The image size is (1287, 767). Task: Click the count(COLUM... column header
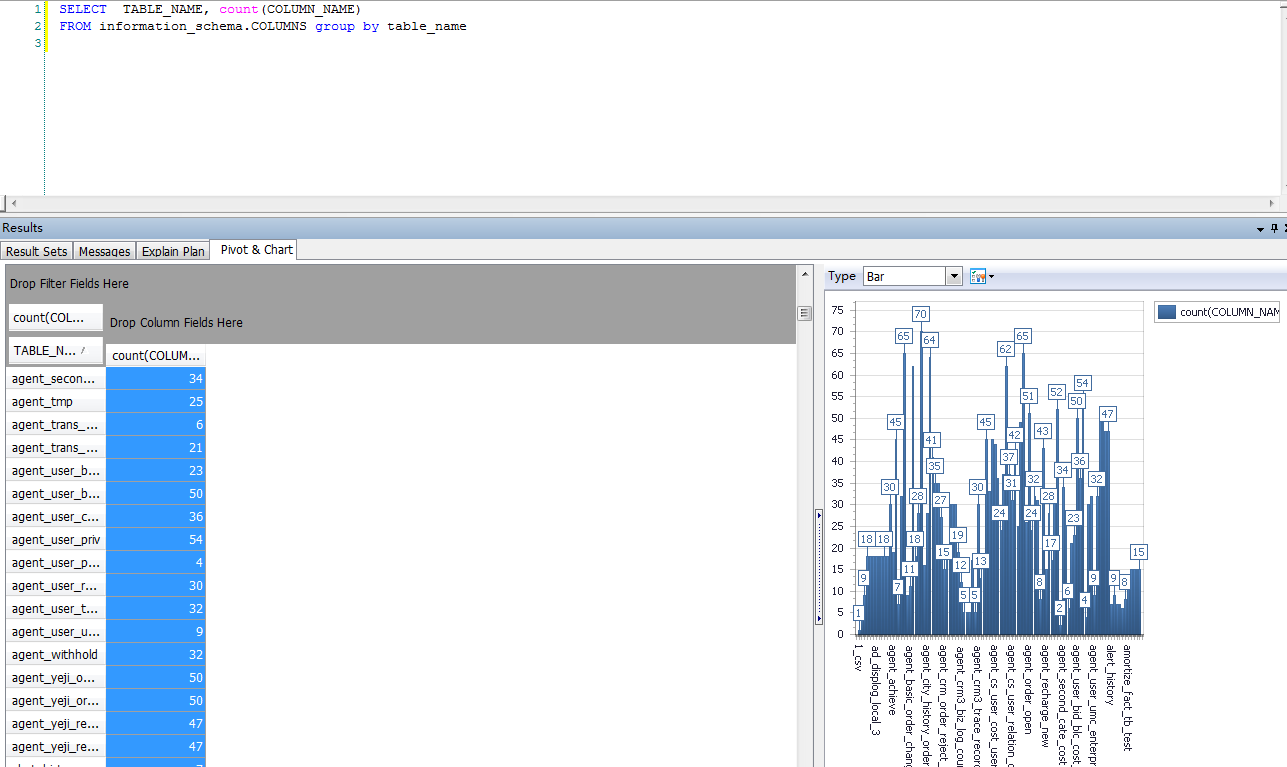pyautogui.click(x=156, y=356)
